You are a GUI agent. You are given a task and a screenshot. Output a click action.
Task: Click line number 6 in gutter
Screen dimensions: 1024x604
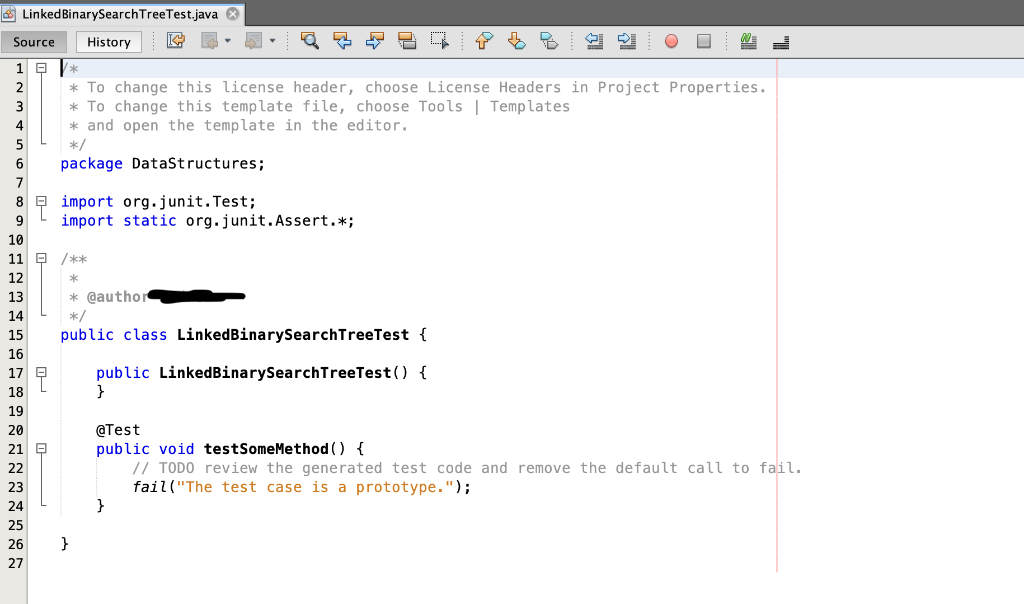tap(20, 164)
